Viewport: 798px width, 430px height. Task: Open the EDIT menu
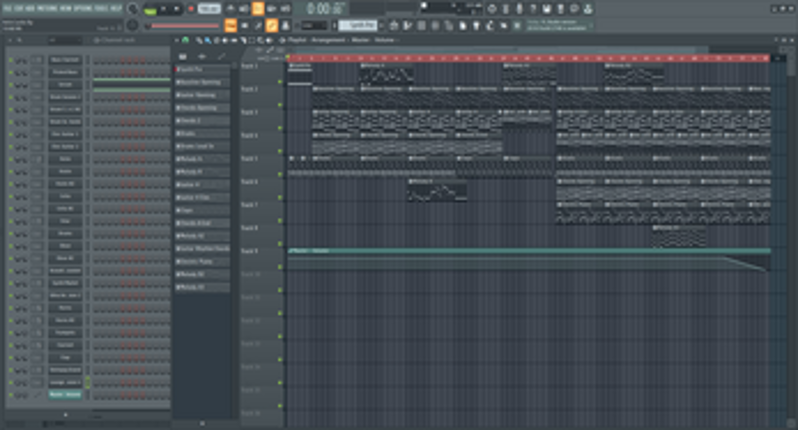[19, 9]
